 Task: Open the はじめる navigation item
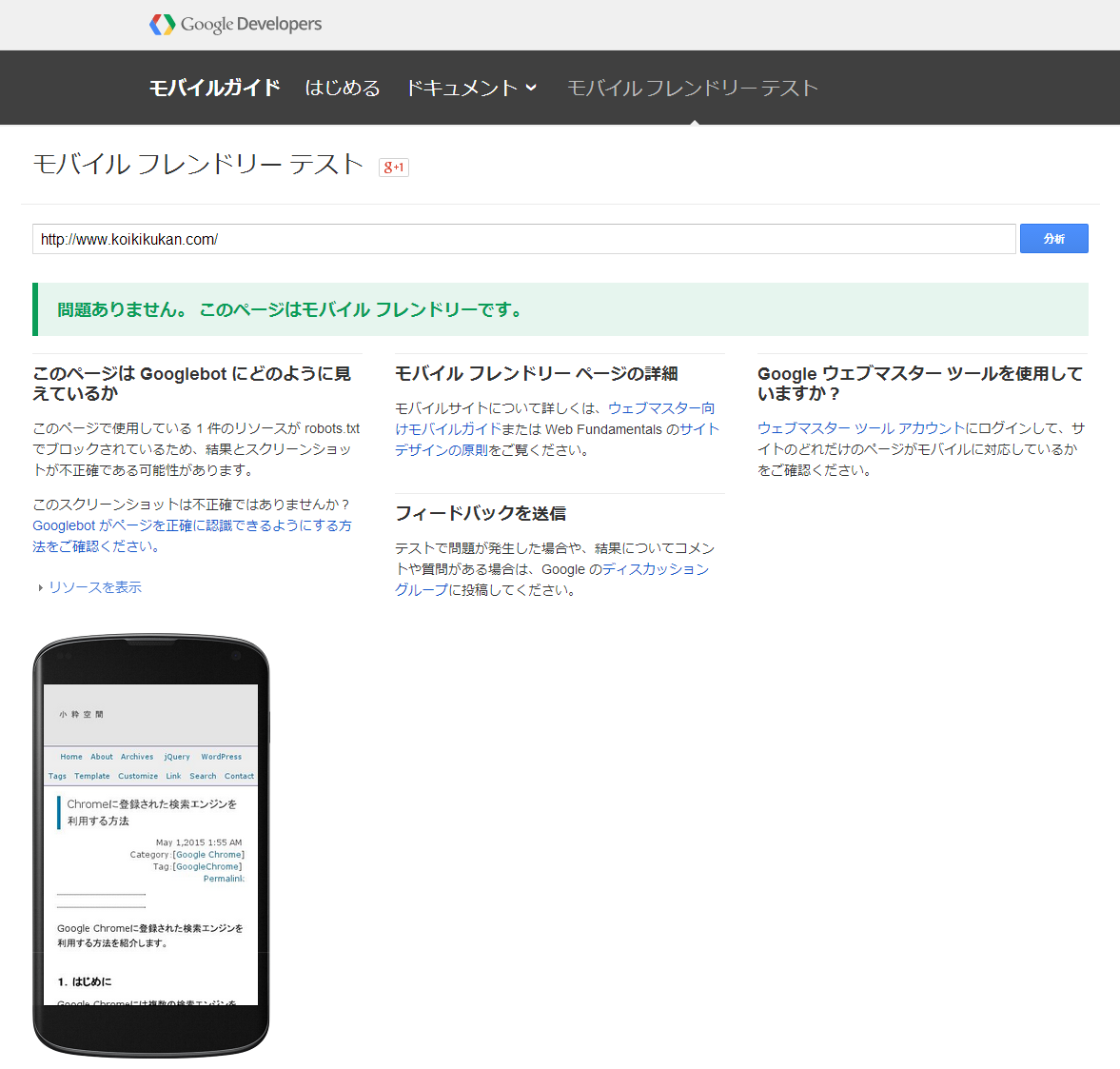343,88
